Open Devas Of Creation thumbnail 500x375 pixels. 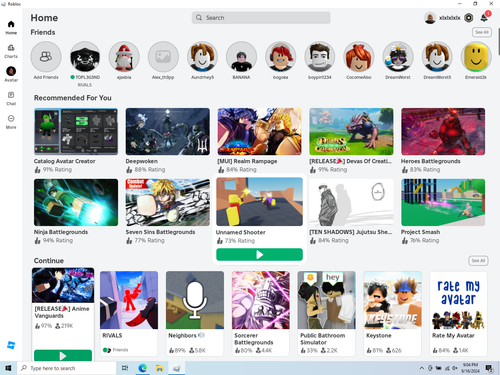click(351, 131)
